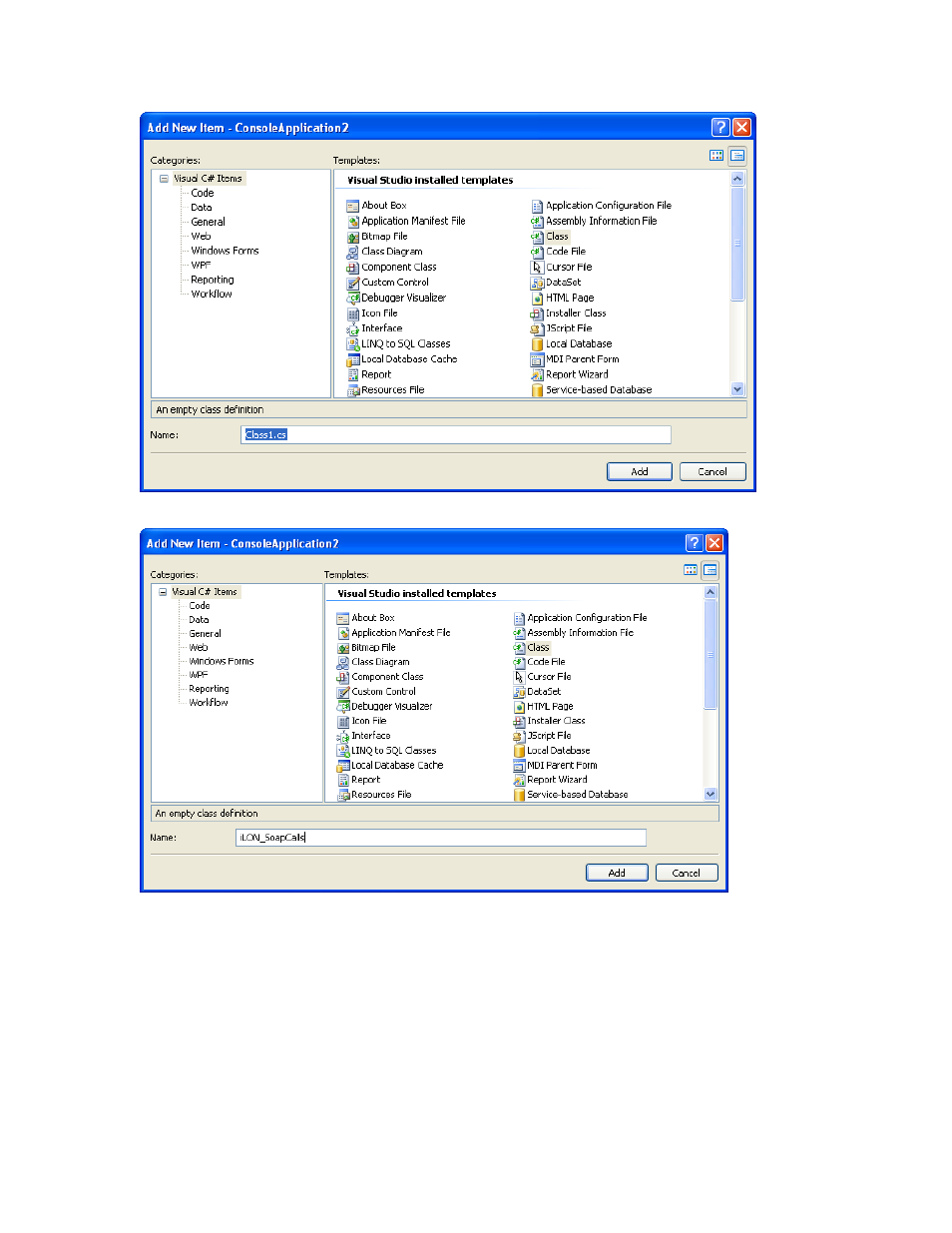Open Help button in bottom dialog title bar
952x1233 pixels.
click(x=695, y=542)
